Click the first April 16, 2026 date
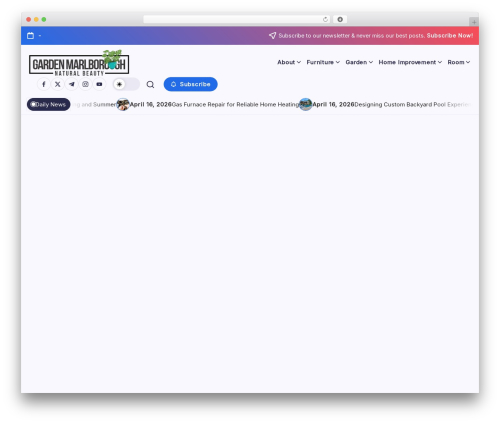The width and height of the screenshot is (500, 423). point(150,105)
